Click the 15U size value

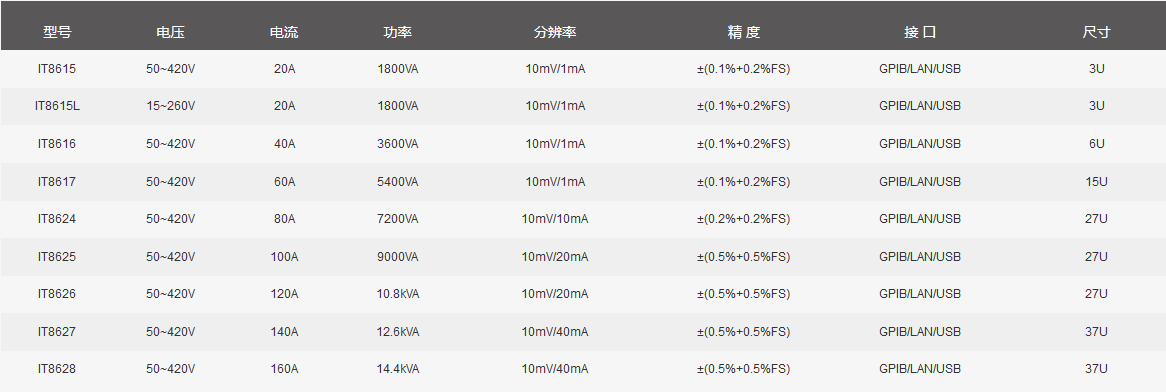(x=1097, y=181)
